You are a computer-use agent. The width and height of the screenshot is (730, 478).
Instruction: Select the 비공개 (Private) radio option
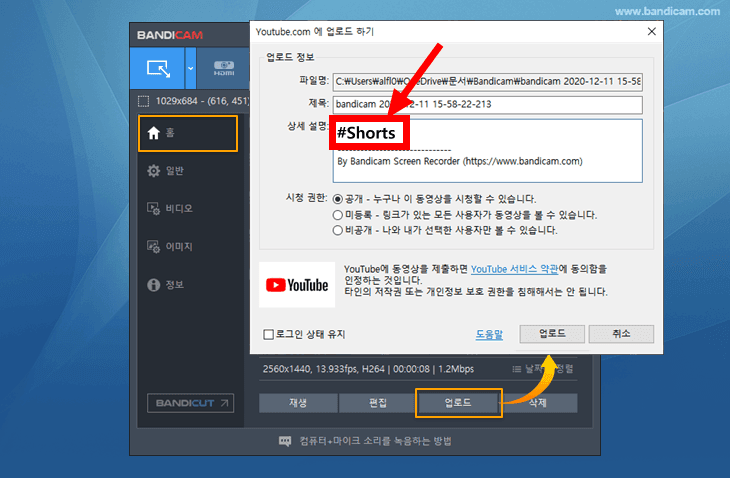(x=338, y=230)
